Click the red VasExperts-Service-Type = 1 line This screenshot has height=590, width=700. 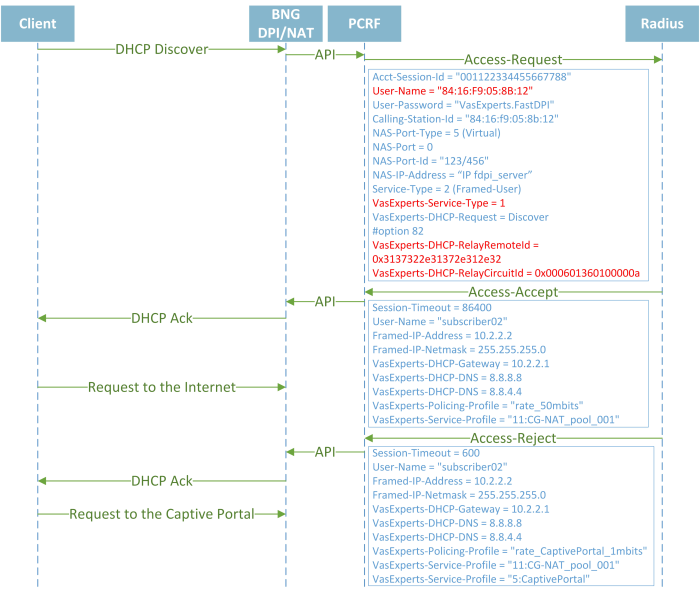438,202
